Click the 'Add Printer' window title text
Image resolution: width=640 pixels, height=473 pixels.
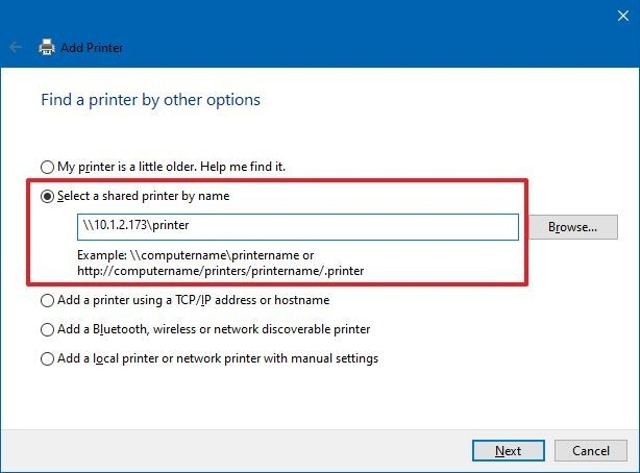point(92,47)
